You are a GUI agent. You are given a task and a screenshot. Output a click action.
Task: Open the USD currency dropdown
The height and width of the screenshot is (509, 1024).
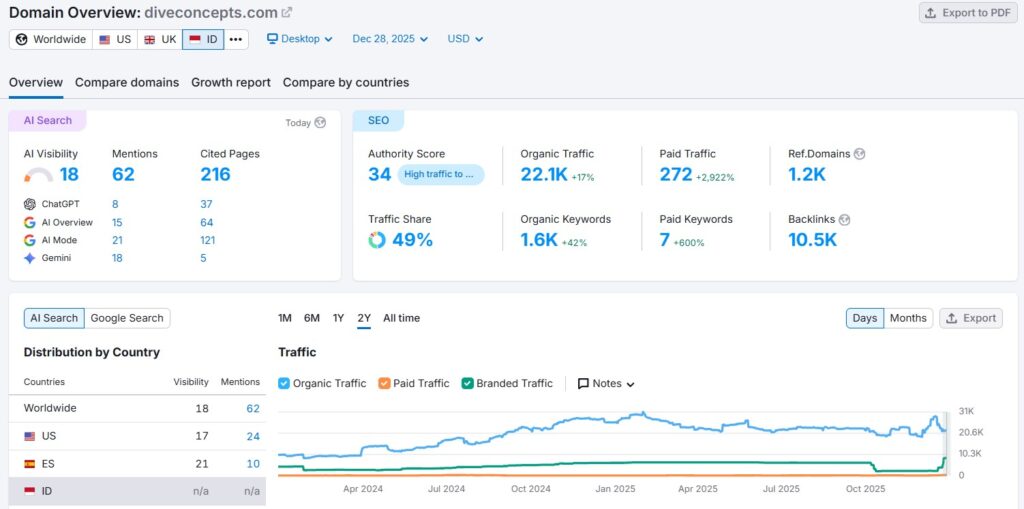click(x=465, y=39)
